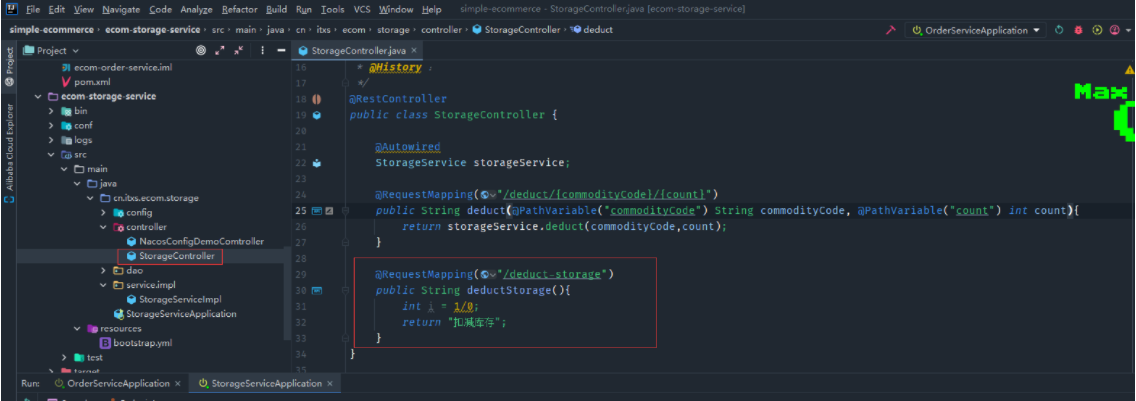The image size is (1136, 401).
Task: Close the OrderServiceApplication run tab
Action: (178, 383)
